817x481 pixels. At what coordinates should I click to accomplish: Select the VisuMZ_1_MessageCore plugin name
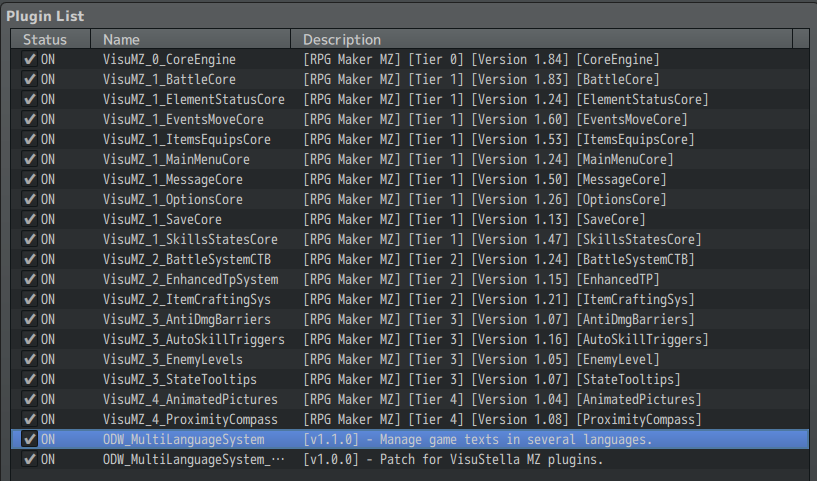pyautogui.click(x=173, y=179)
